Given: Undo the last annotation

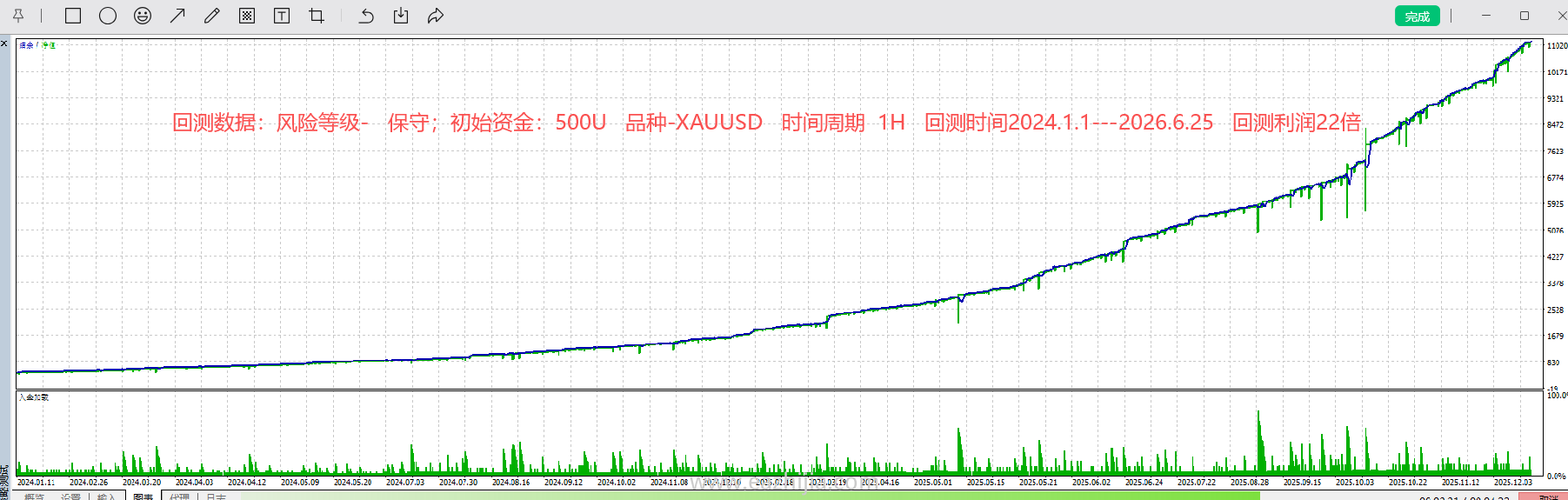Looking at the screenshot, I should (366, 16).
